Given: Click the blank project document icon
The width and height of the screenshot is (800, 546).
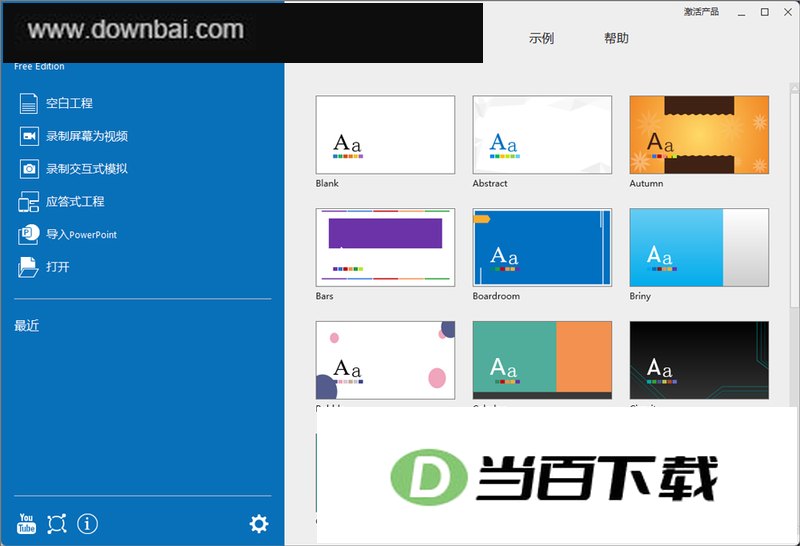Looking at the screenshot, I should tap(29, 103).
